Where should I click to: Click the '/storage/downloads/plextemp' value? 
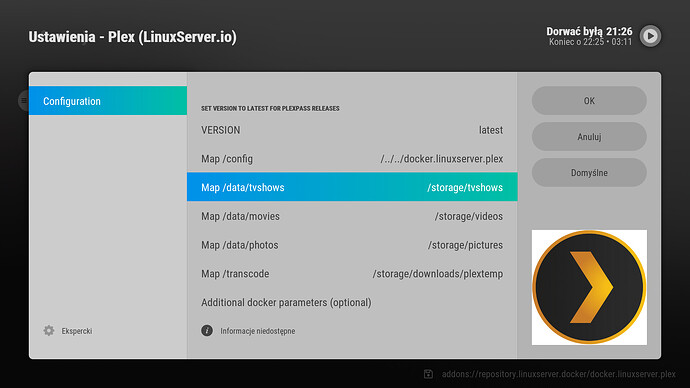[x=438, y=274]
